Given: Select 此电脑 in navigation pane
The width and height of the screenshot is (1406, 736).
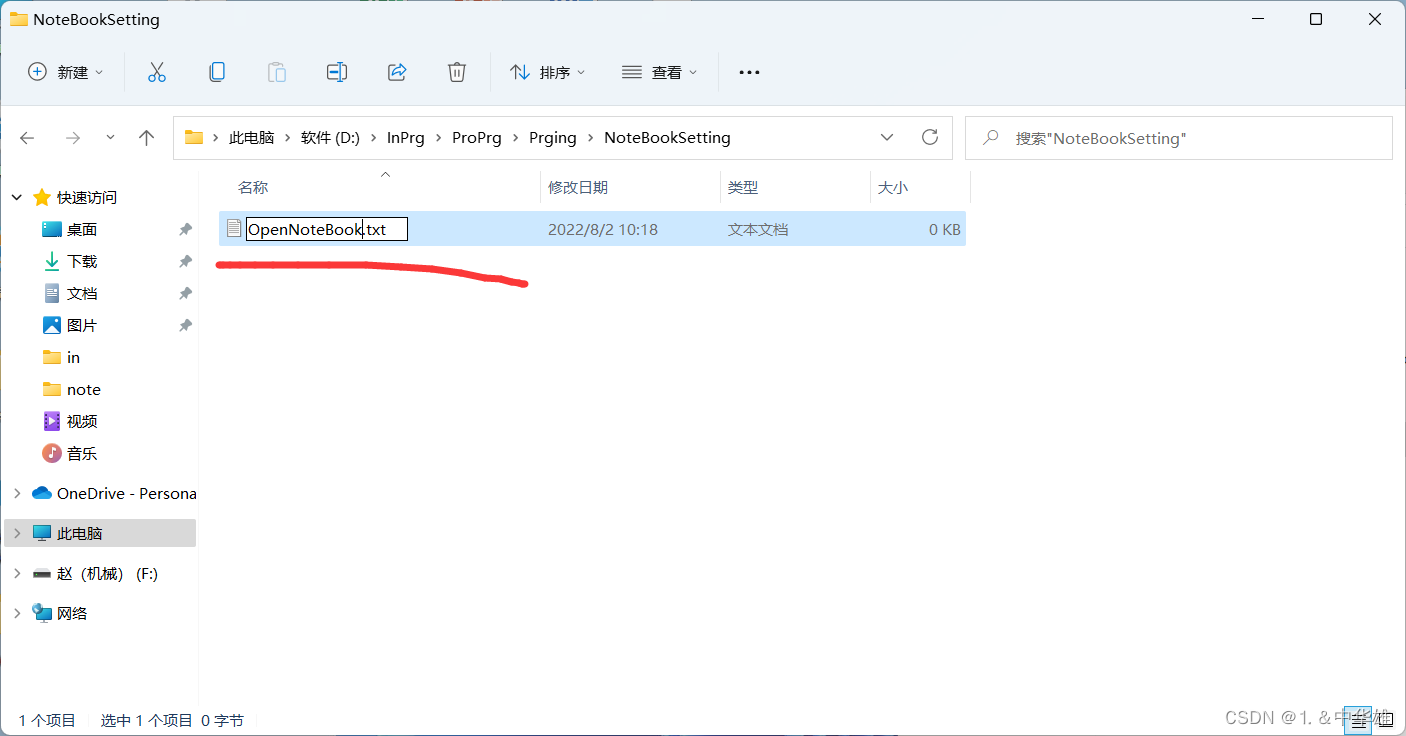Looking at the screenshot, I should coord(79,533).
